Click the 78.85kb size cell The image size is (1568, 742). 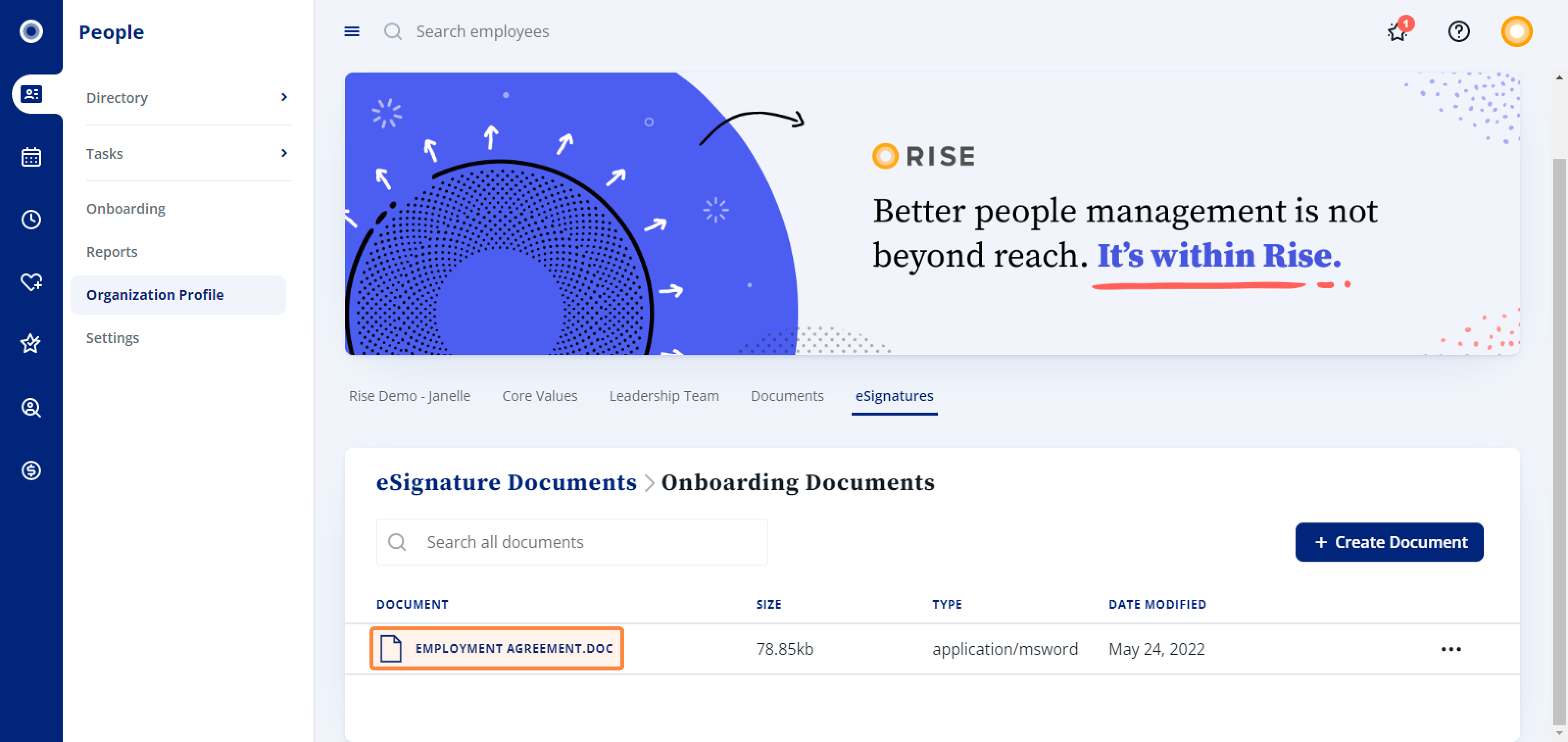pyautogui.click(x=784, y=649)
